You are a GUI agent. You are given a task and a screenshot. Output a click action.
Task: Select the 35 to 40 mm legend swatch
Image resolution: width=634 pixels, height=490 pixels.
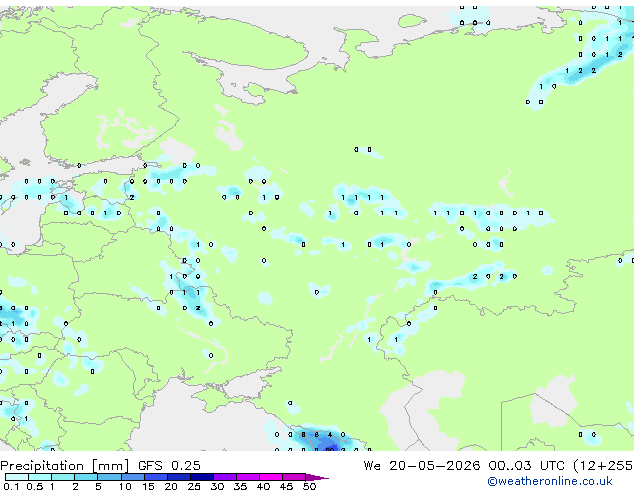coord(248,477)
